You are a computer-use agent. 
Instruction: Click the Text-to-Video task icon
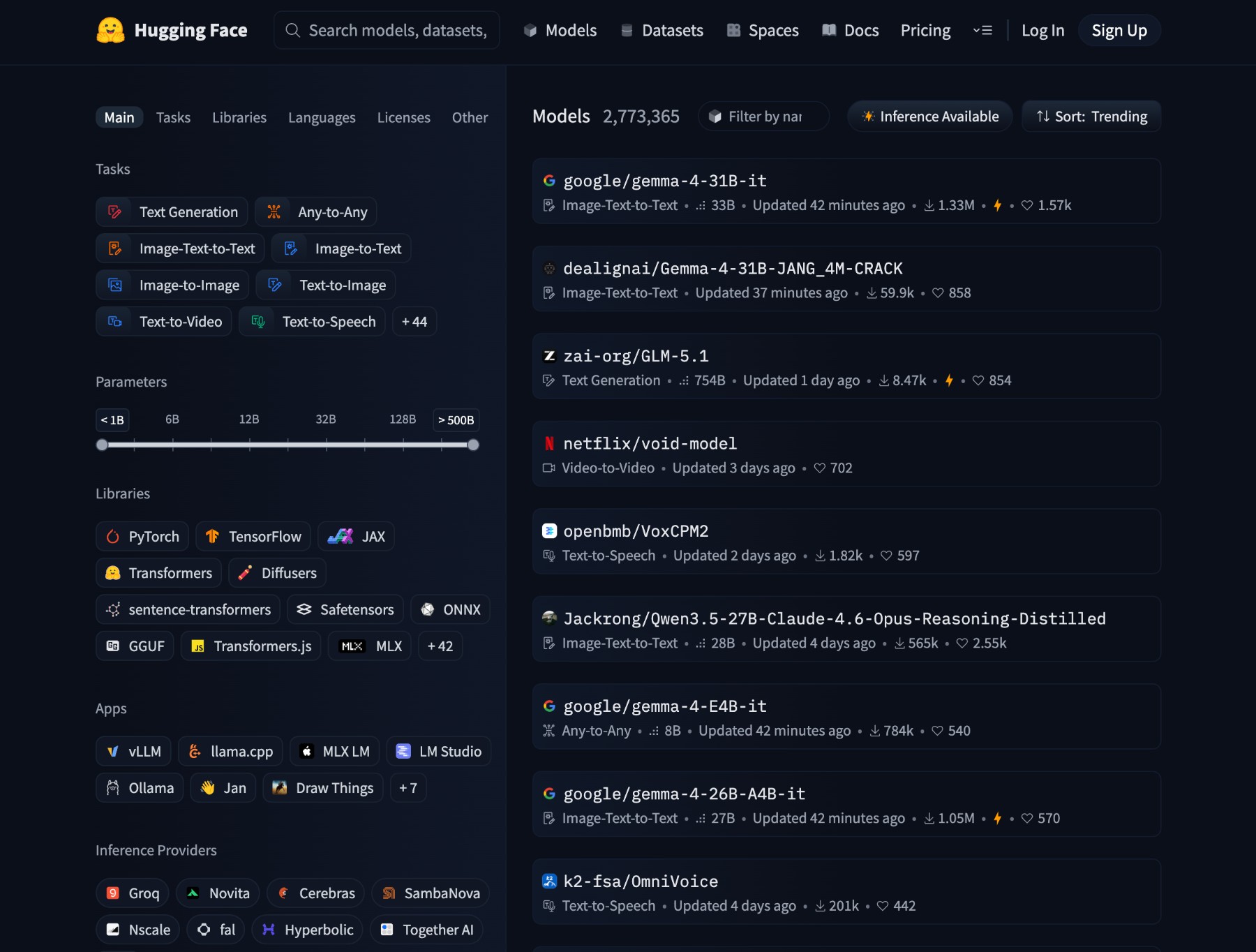(115, 322)
